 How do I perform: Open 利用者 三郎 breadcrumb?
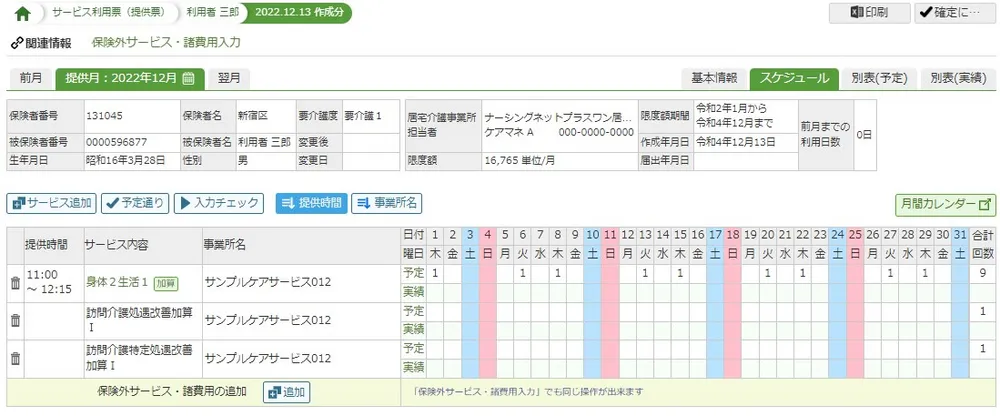click(x=212, y=13)
